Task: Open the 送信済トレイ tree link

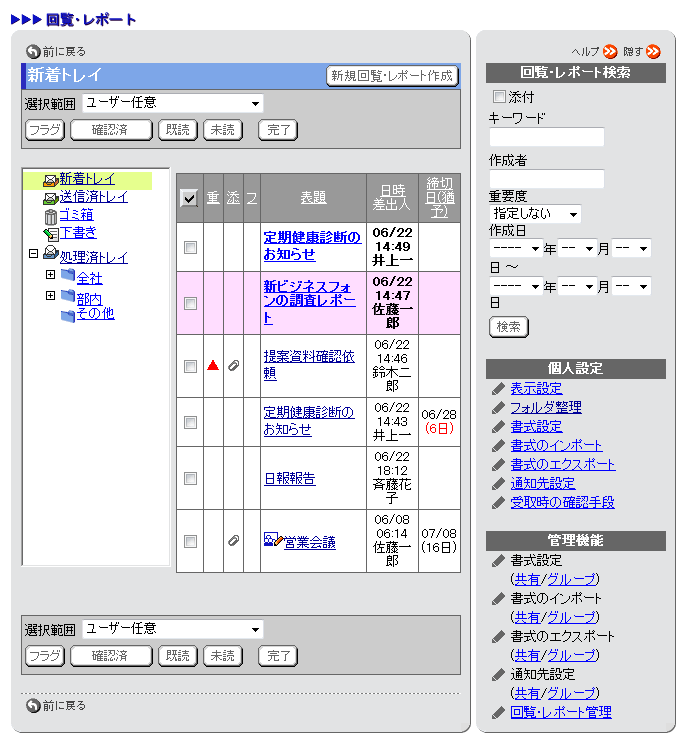Action: pos(93,197)
